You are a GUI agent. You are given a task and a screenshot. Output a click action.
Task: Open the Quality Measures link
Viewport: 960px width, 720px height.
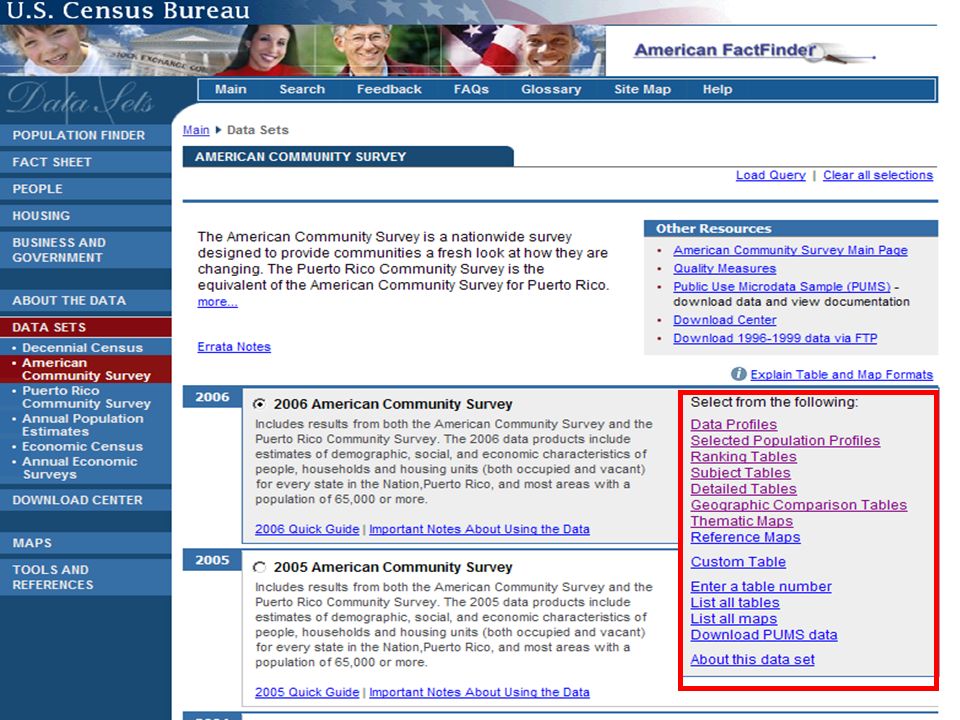pyautogui.click(x=724, y=268)
